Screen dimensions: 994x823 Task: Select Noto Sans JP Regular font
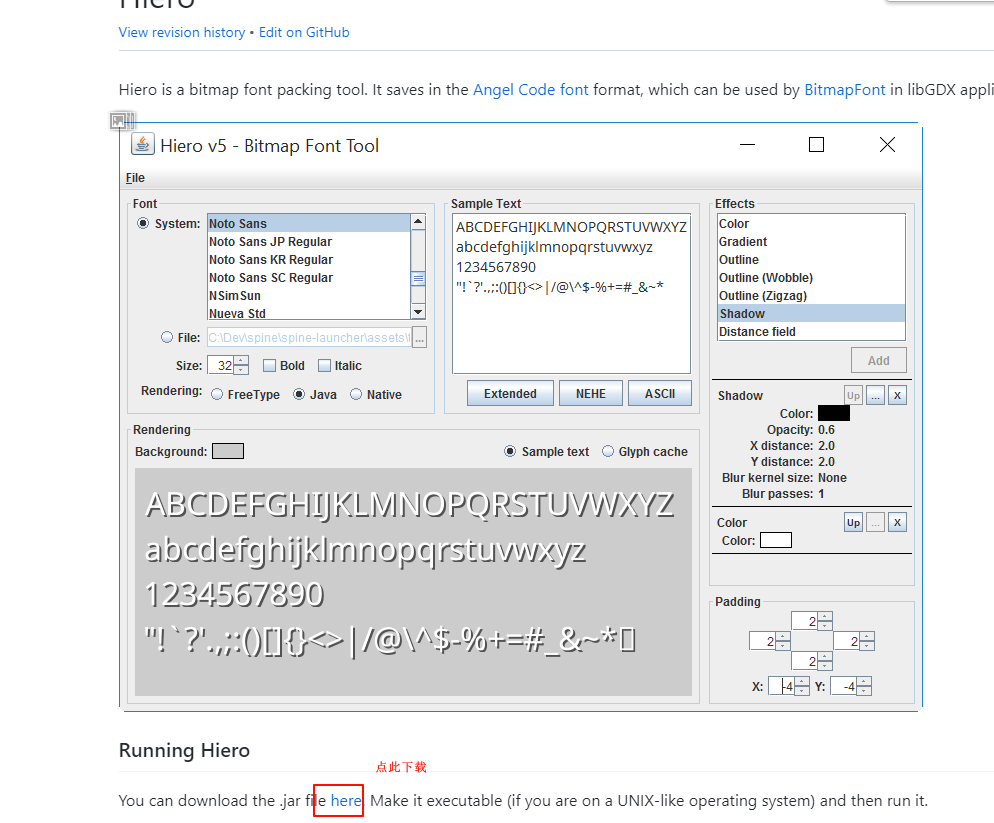pyautogui.click(x=270, y=242)
